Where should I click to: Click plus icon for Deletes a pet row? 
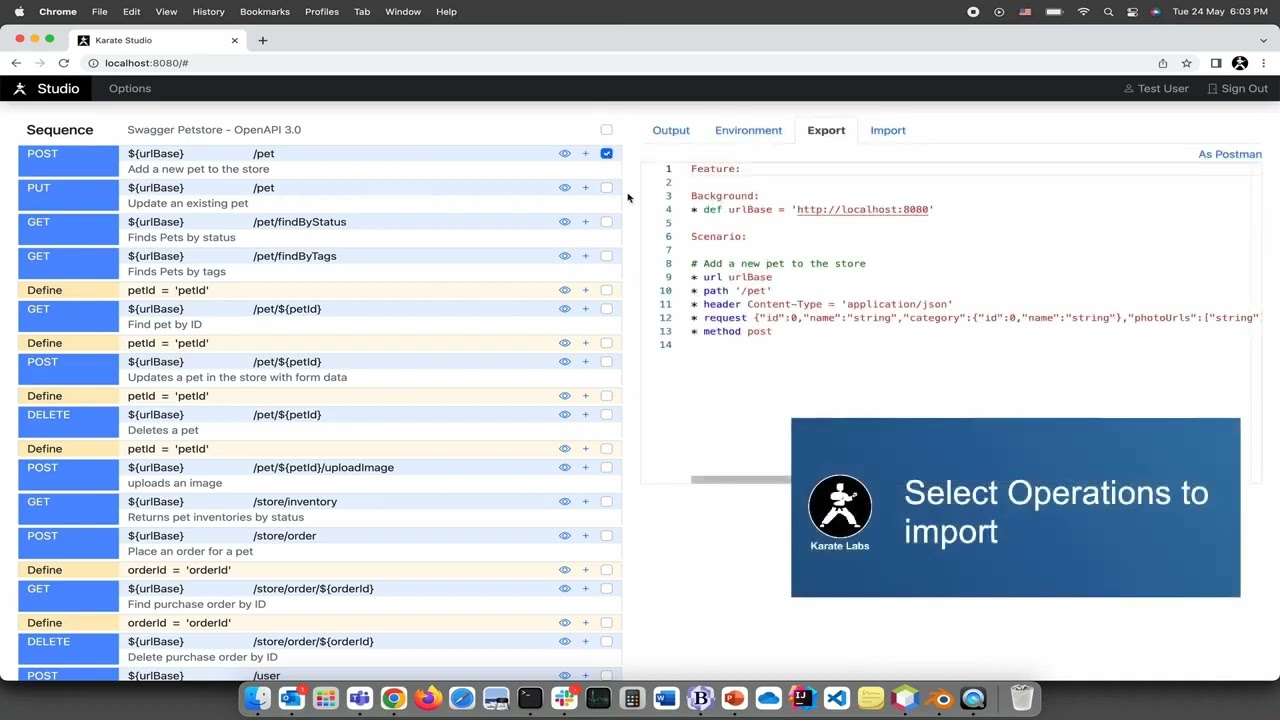click(585, 415)
